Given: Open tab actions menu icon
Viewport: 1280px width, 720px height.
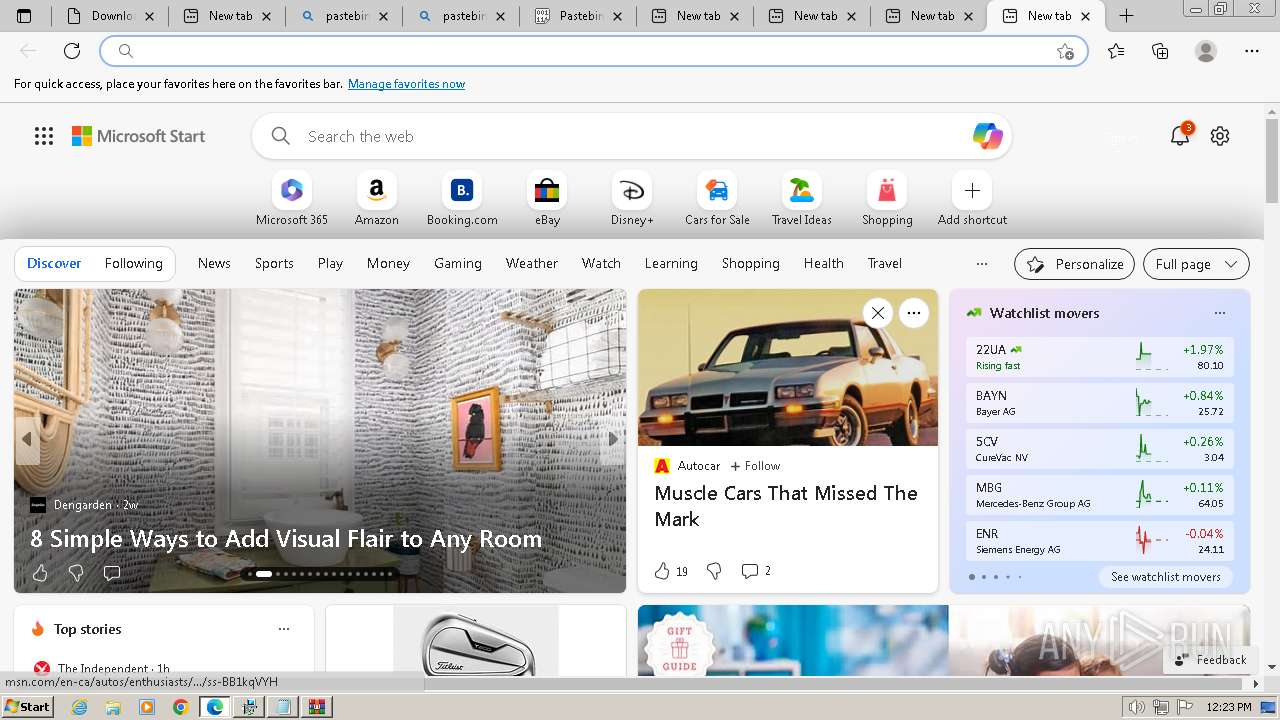Looking at the screenshot, I should pyautogui.click(x=24, y=16).
